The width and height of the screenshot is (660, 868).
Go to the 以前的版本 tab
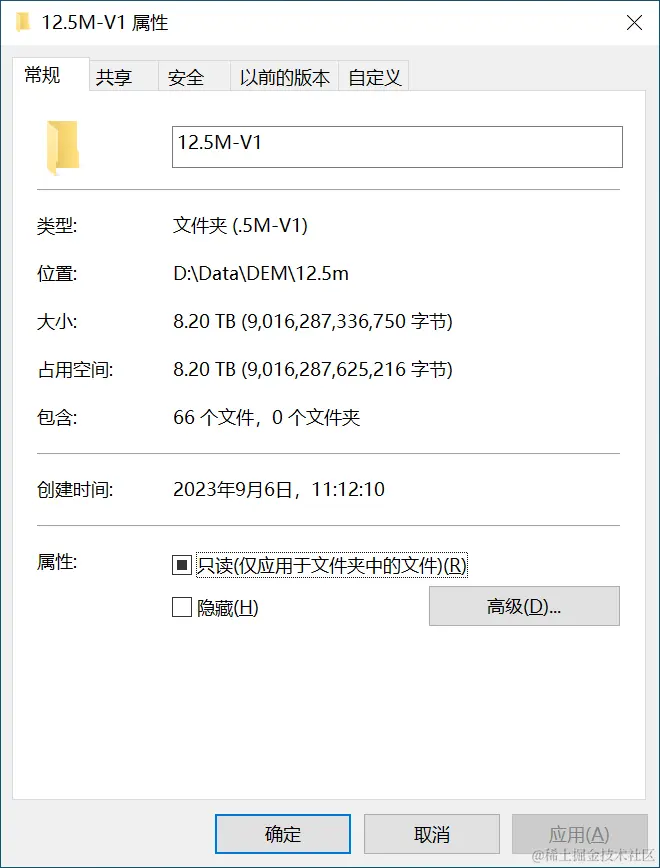[284, 76]
